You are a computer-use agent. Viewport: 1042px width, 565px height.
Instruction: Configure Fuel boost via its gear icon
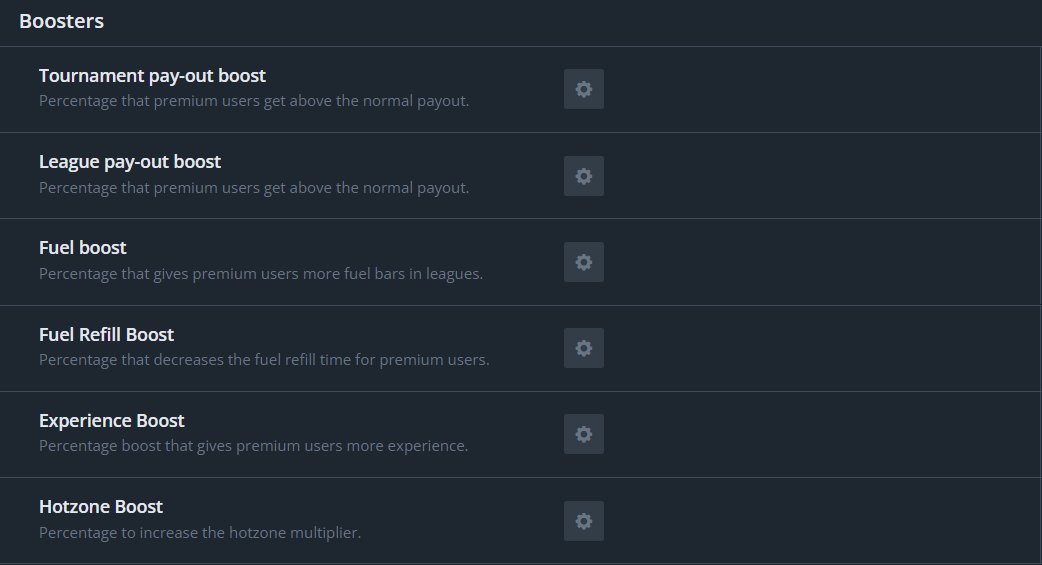[x=584, y=262]
